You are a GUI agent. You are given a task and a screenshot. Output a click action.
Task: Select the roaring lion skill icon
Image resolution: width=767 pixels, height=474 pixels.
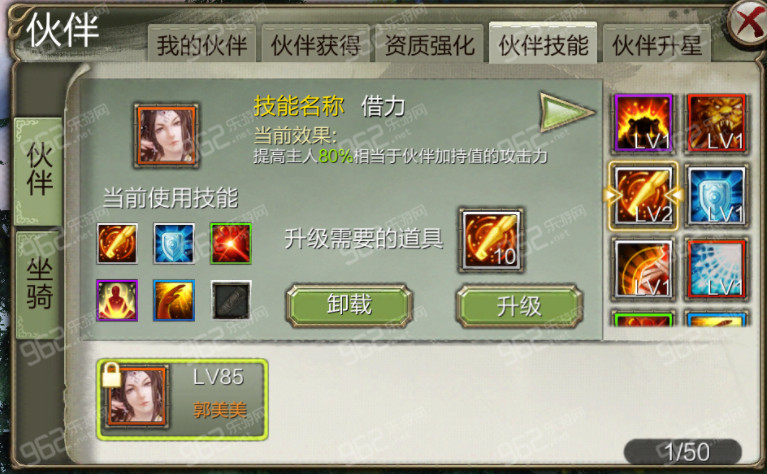click(716, 122)
